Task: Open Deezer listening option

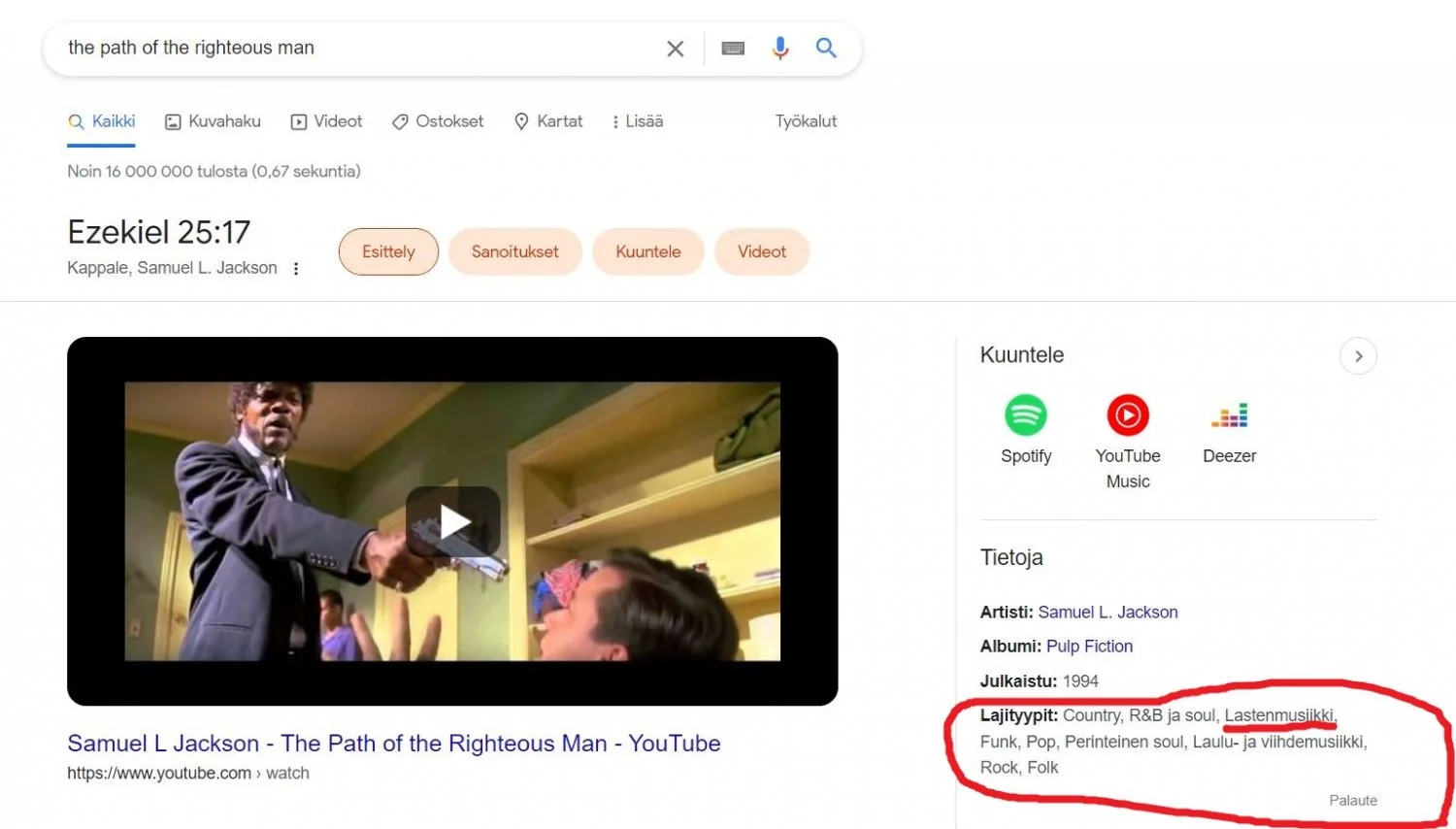Action: click(x=1229, y=415)
